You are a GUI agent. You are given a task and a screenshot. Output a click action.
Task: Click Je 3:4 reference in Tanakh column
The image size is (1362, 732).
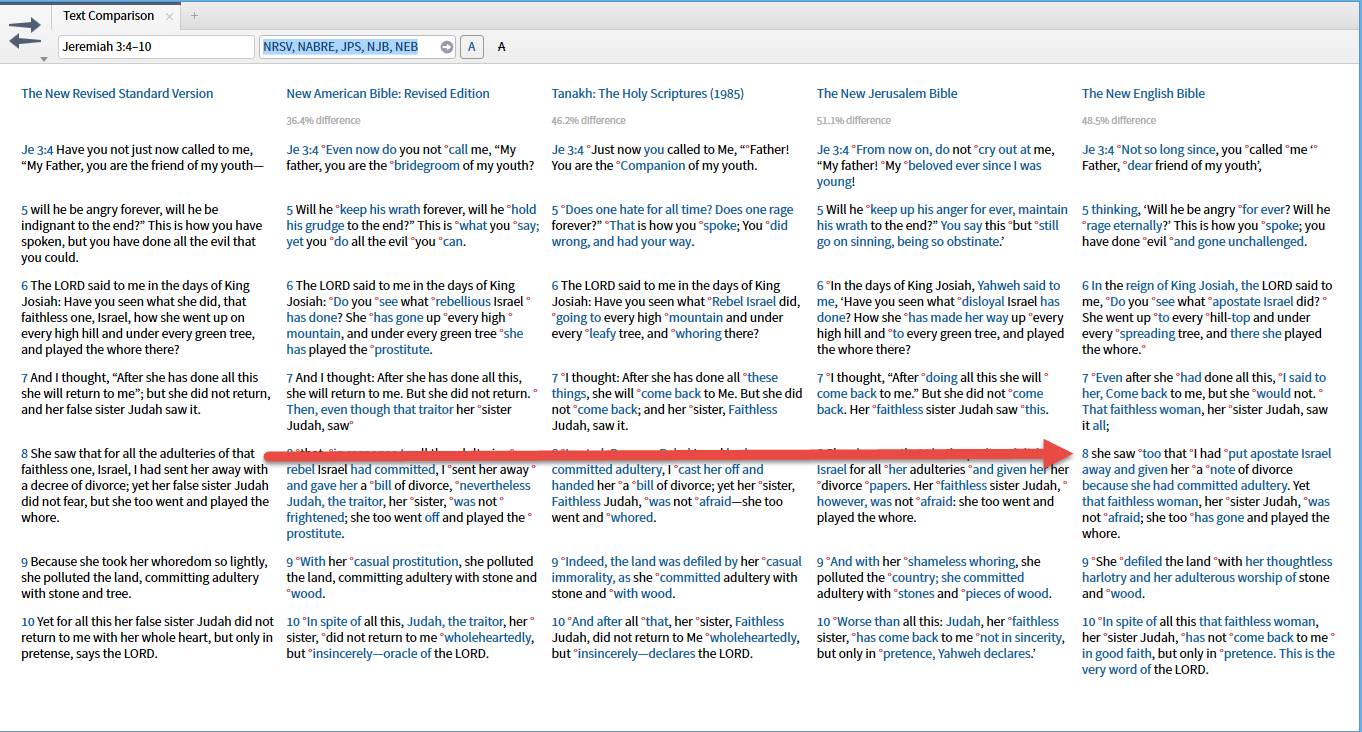click(x=567, y=150)
